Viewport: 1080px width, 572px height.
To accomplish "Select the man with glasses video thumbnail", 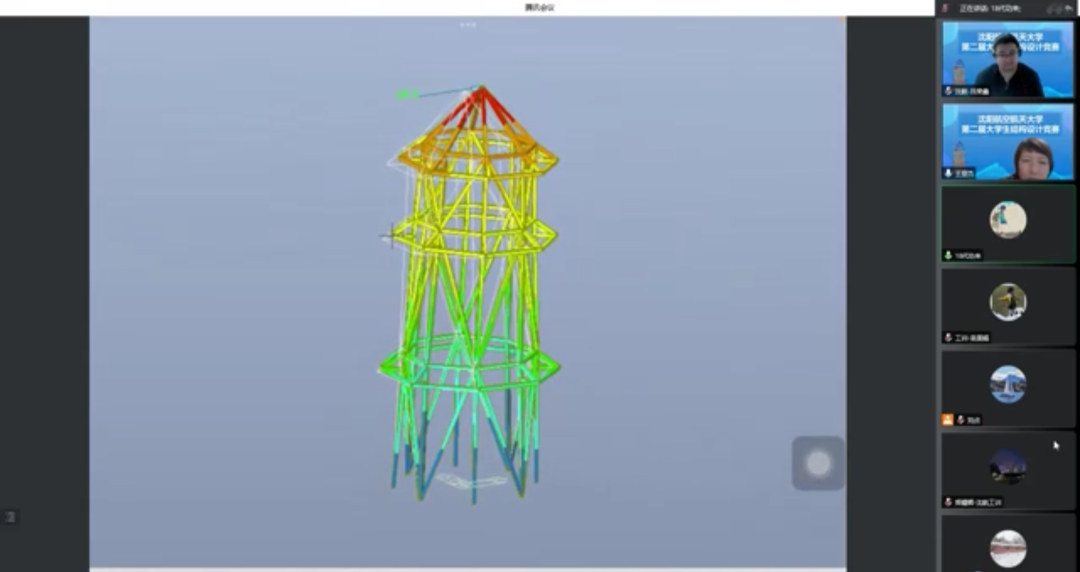I will (1008, 59).
